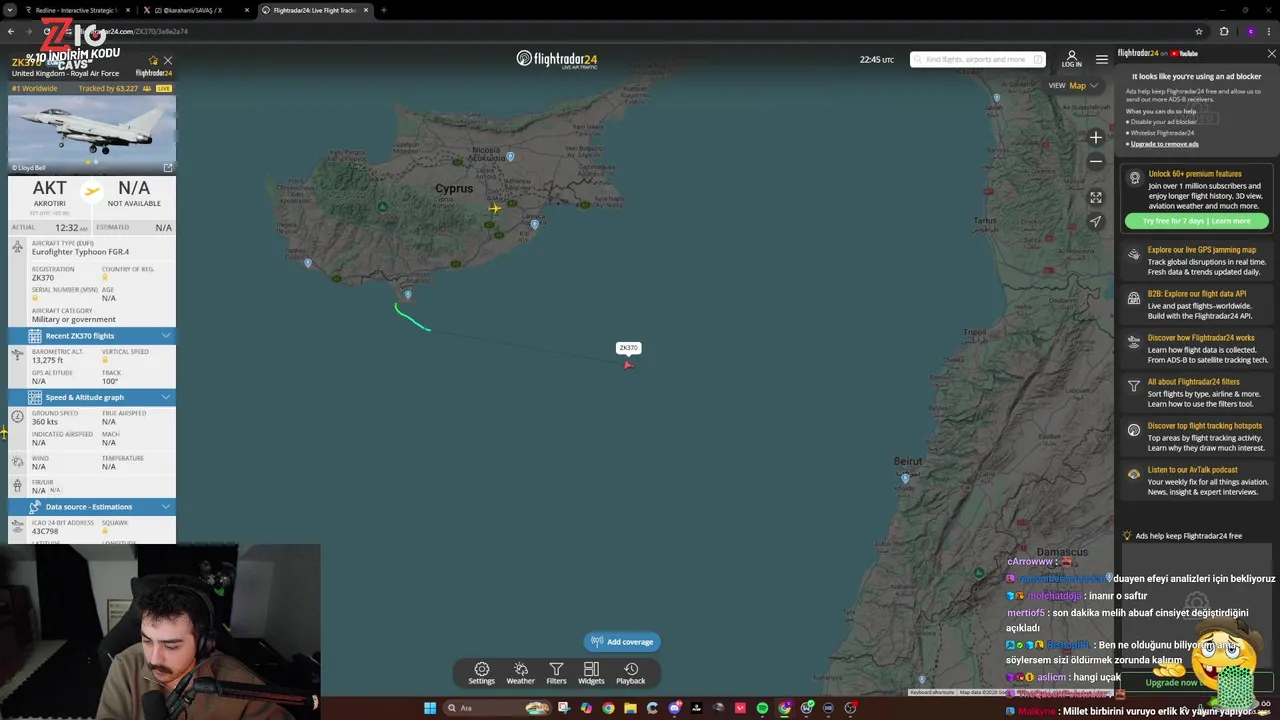The height and width of the screenshot is (720, 1280).
Task: Click the Flightradar24 YouTube logo link
Action: (1158, 53)
